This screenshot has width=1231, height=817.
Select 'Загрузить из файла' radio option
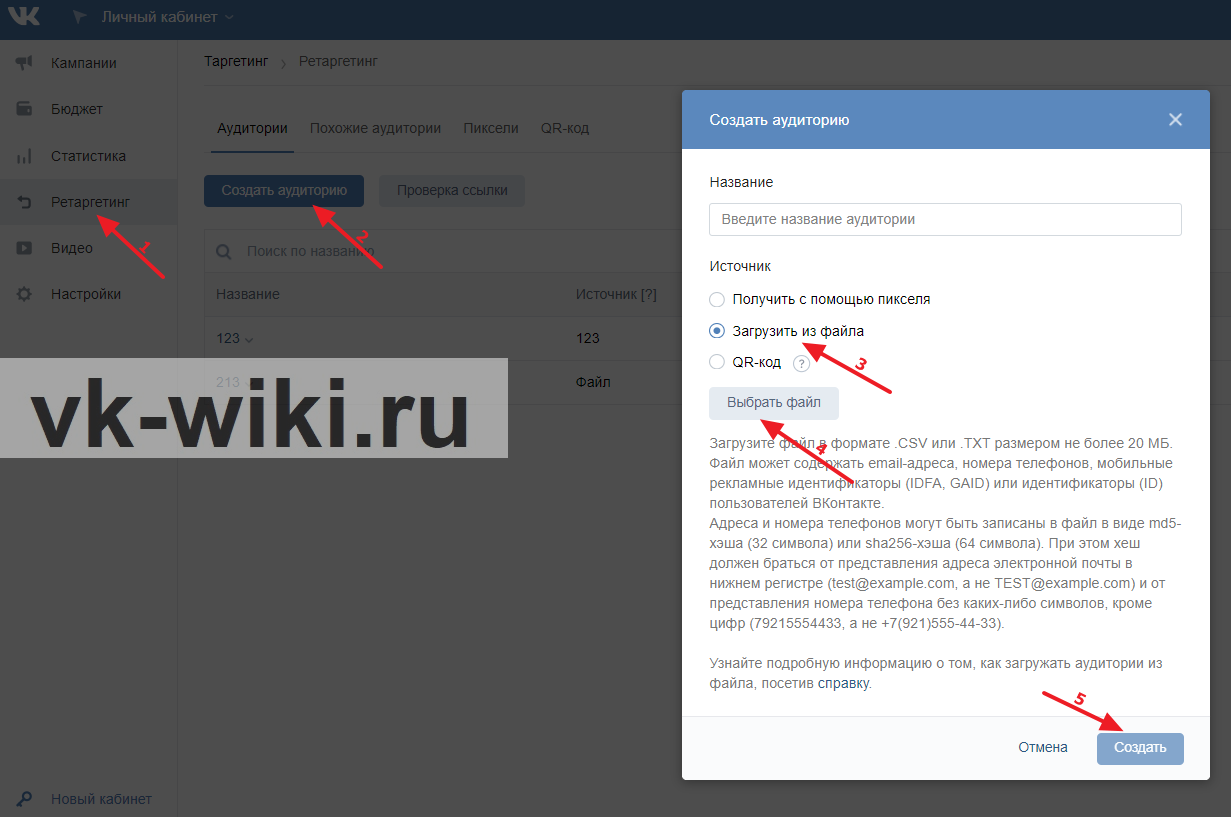(x=716, y=331)
